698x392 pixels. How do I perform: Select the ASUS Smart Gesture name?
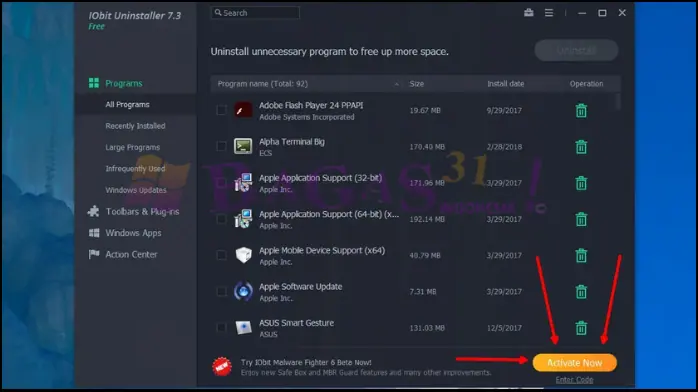(x=296, y=323)
